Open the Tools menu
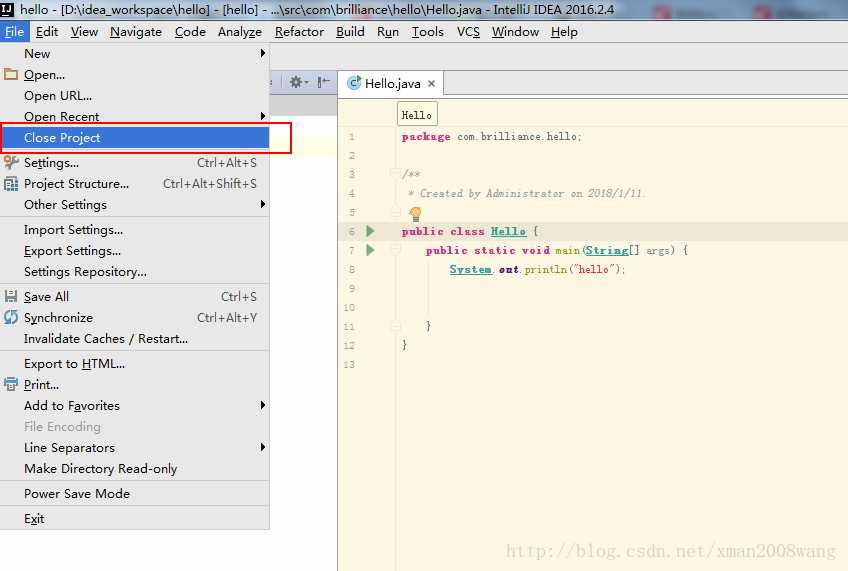This screenshot has width=848, height=571. point(428,32)
